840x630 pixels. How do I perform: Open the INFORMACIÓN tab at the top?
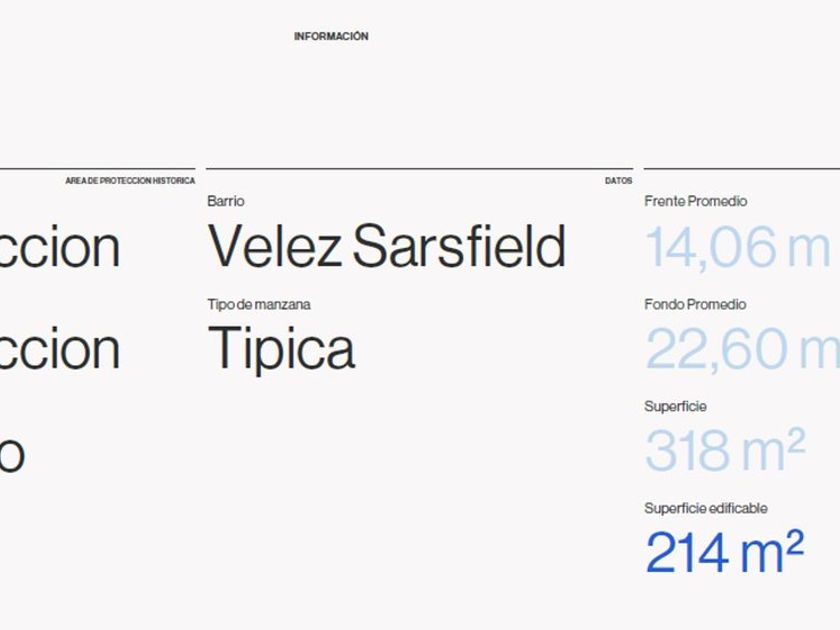tap(331, 36)
